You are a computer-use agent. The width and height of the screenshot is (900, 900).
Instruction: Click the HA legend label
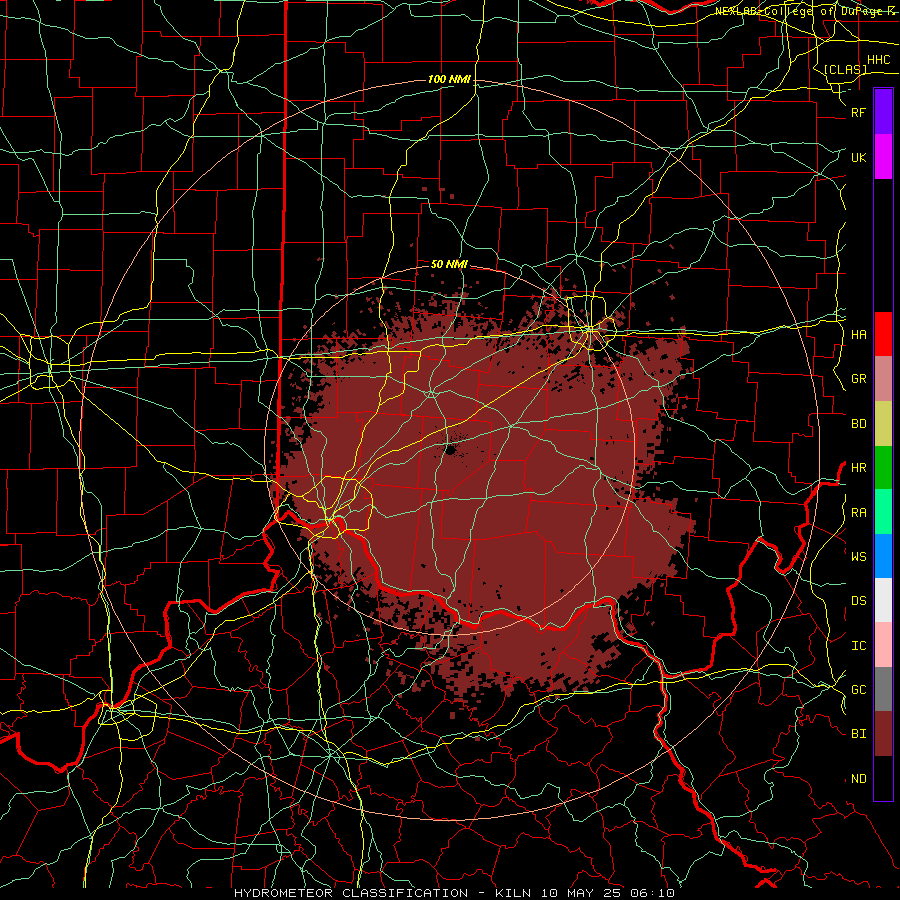tap(858, 335)
